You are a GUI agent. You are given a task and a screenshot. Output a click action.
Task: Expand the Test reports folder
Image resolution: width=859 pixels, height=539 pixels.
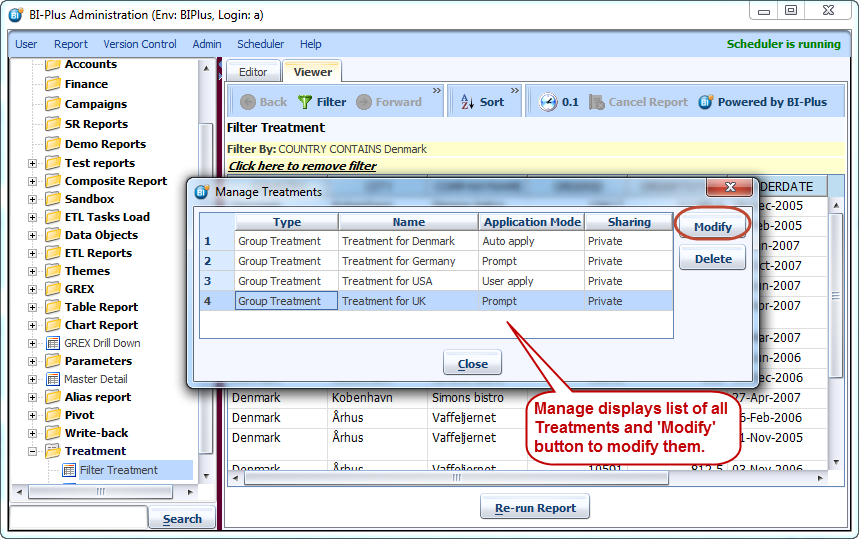32,163
